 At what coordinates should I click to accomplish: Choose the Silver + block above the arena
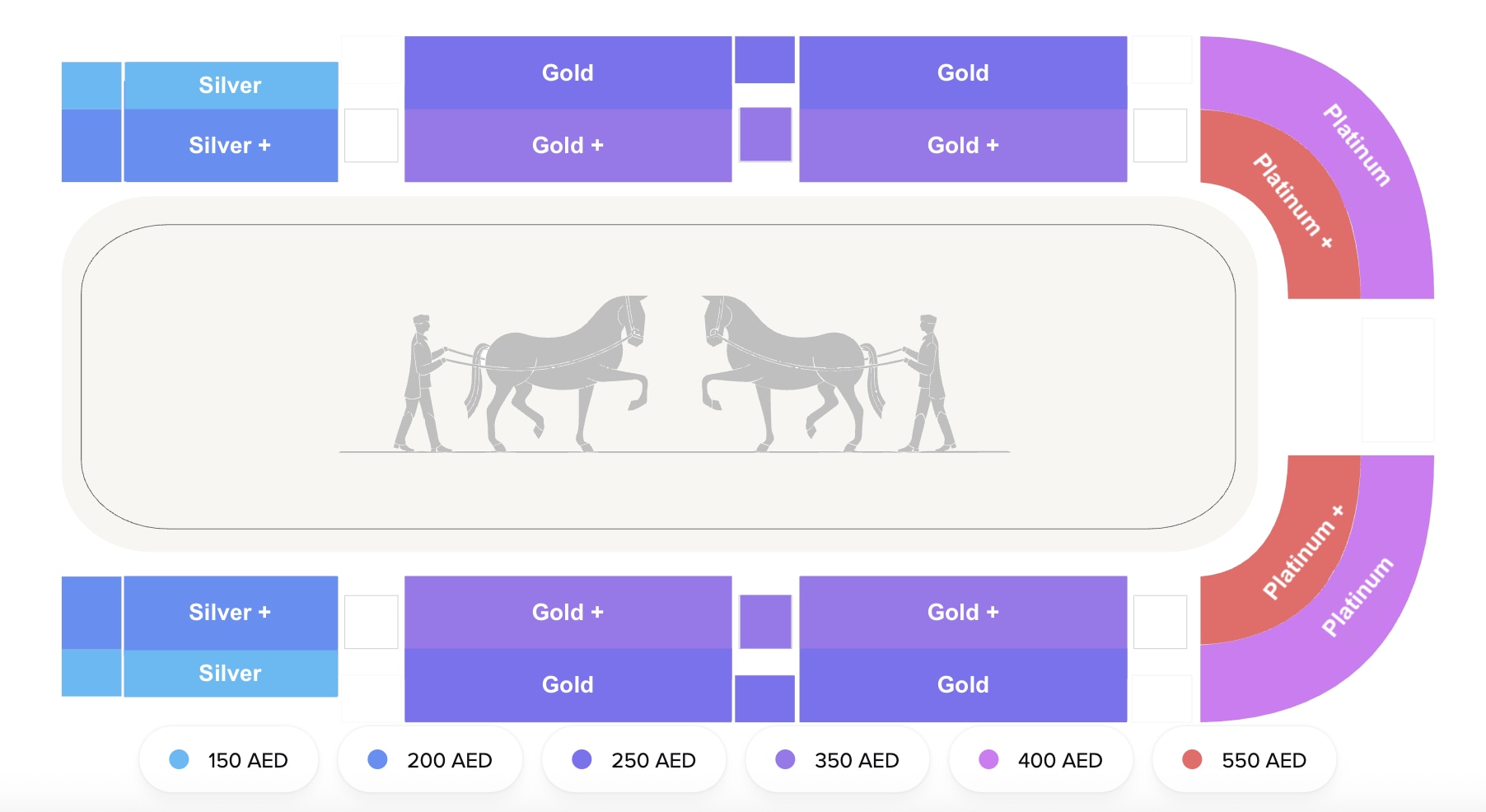coord(231,146)
